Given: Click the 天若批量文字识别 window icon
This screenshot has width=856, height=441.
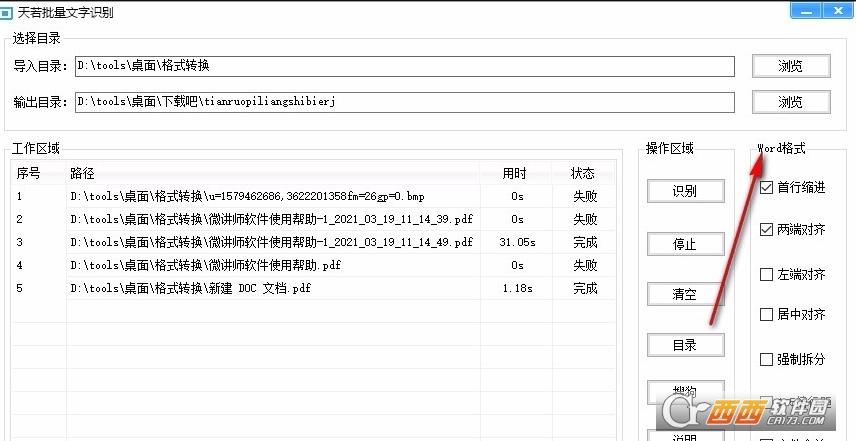Looking at the screenshot, I should (6, 13).
